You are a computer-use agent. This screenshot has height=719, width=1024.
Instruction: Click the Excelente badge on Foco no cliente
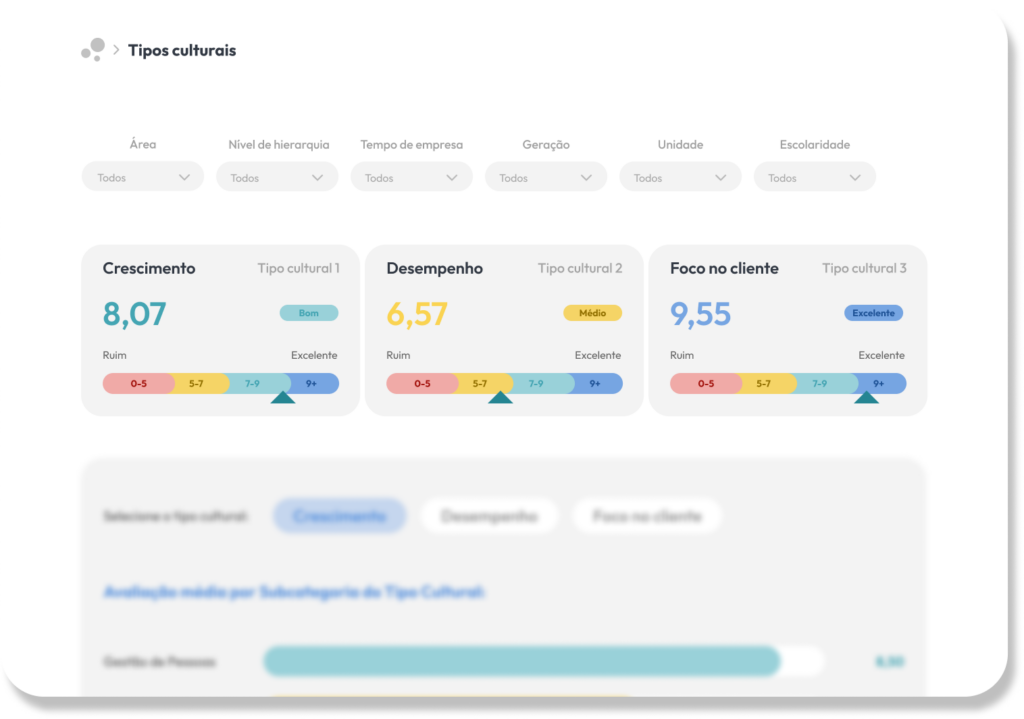tap(873, 313)
